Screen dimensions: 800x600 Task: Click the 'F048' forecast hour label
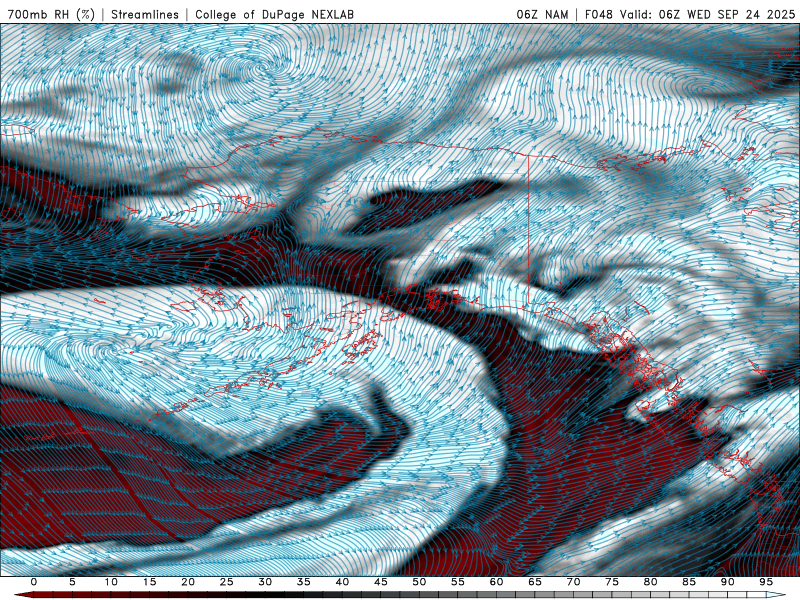(599, 14)
